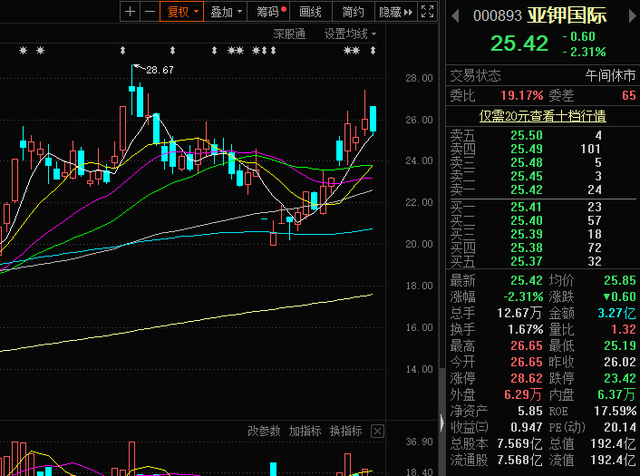Zoom out chart with minus button
Viewport: 640px width, 476px height.
(x=150, y=11)
